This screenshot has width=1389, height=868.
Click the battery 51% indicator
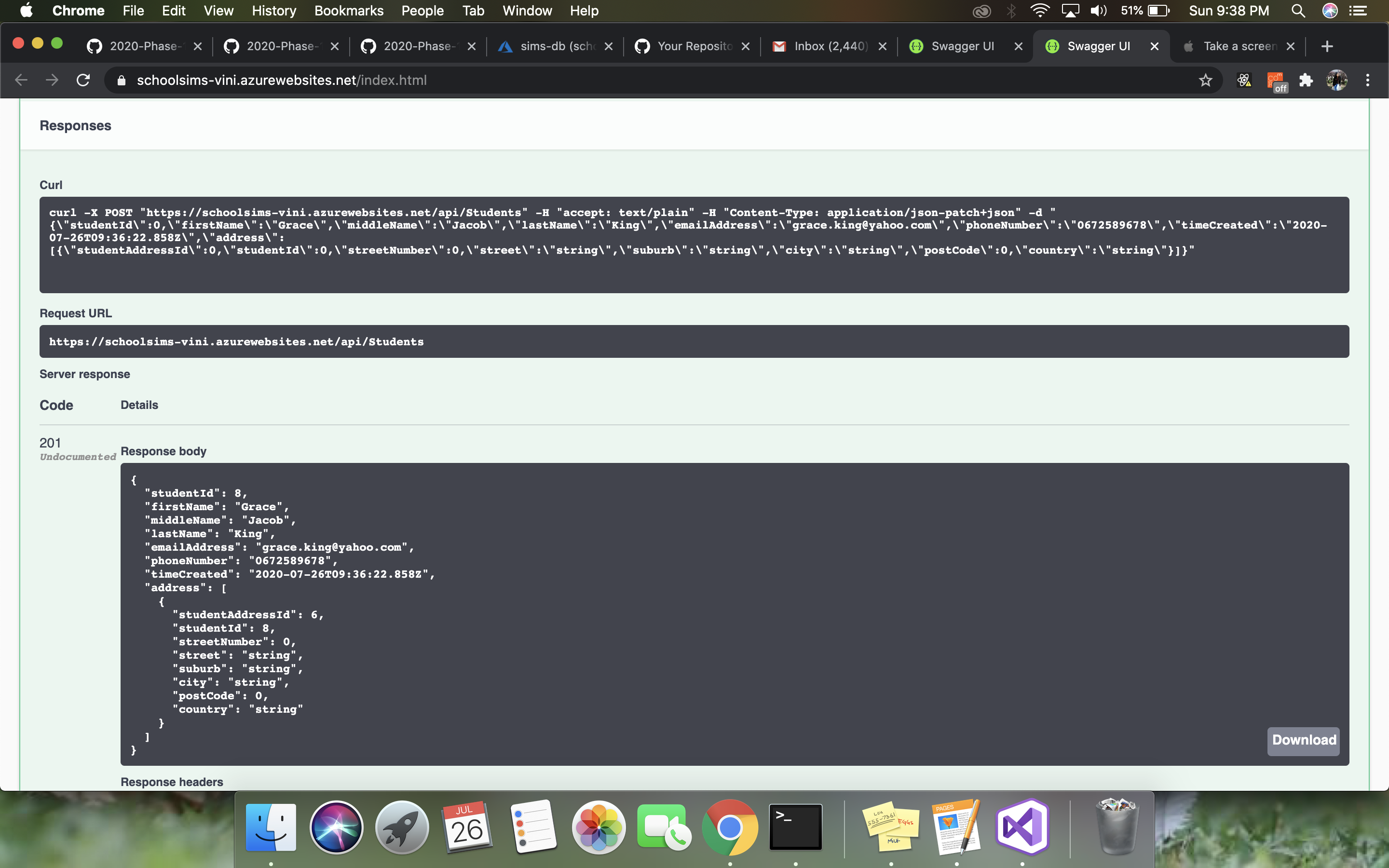1144,10
